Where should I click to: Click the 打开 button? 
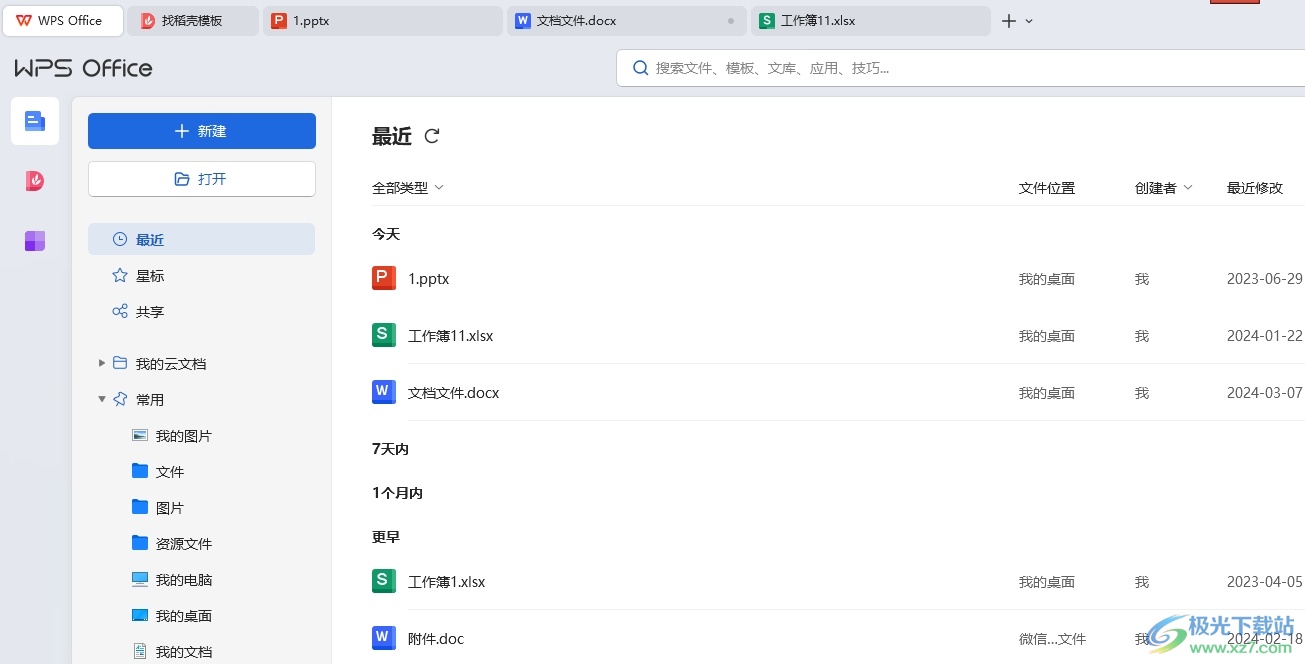(x=202, y=179)
